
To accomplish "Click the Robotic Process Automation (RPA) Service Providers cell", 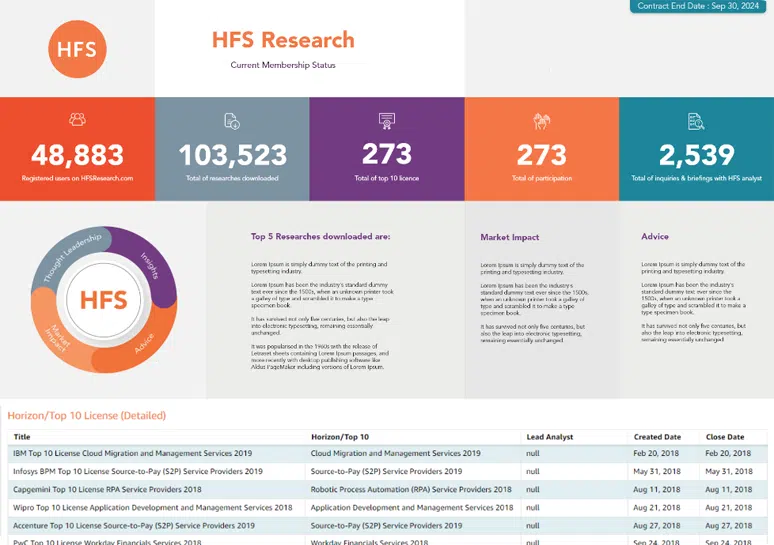I will (411, 490).
